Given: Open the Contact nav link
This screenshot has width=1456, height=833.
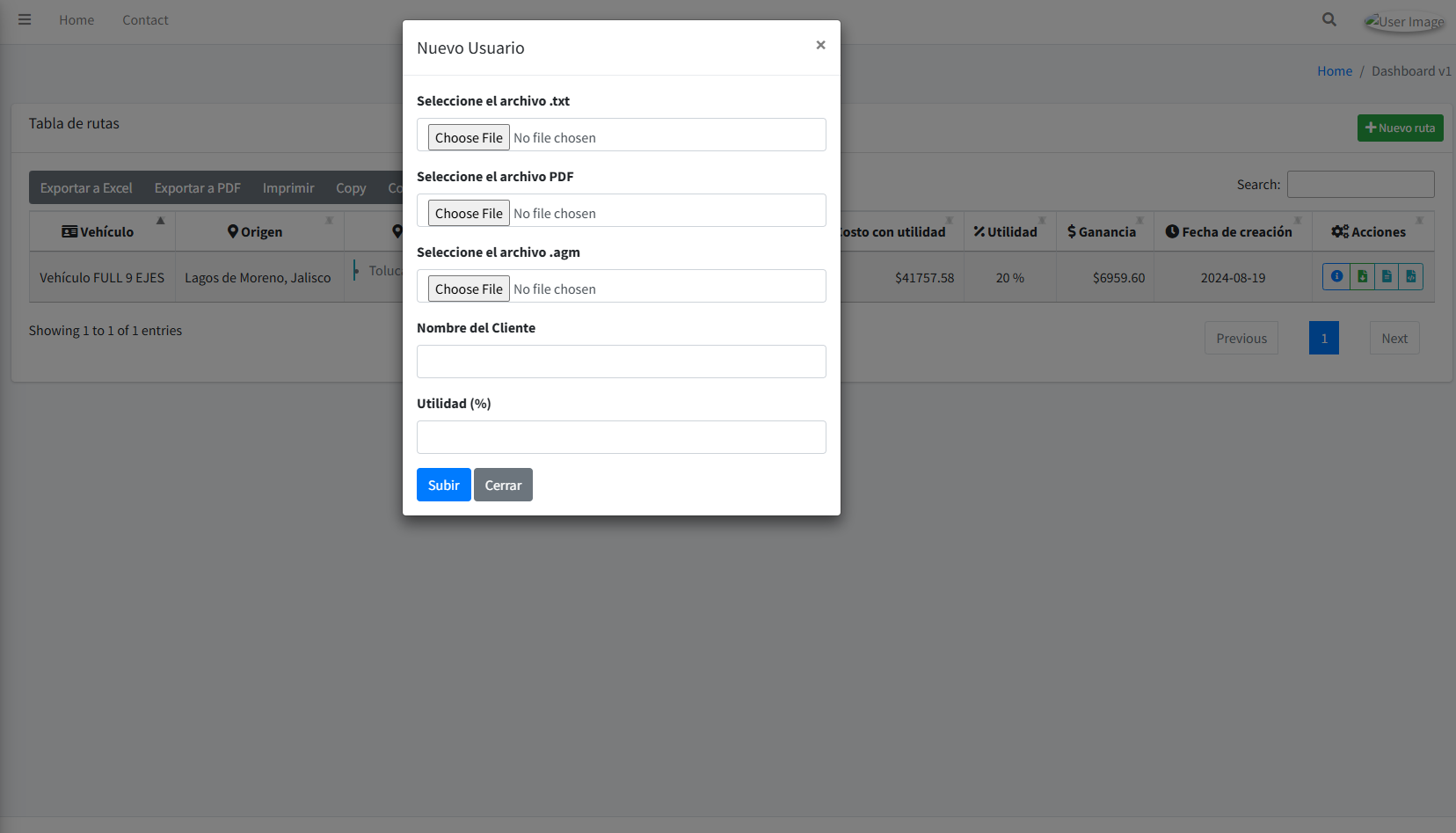Looking at the screenshot, I should [145, 20].
